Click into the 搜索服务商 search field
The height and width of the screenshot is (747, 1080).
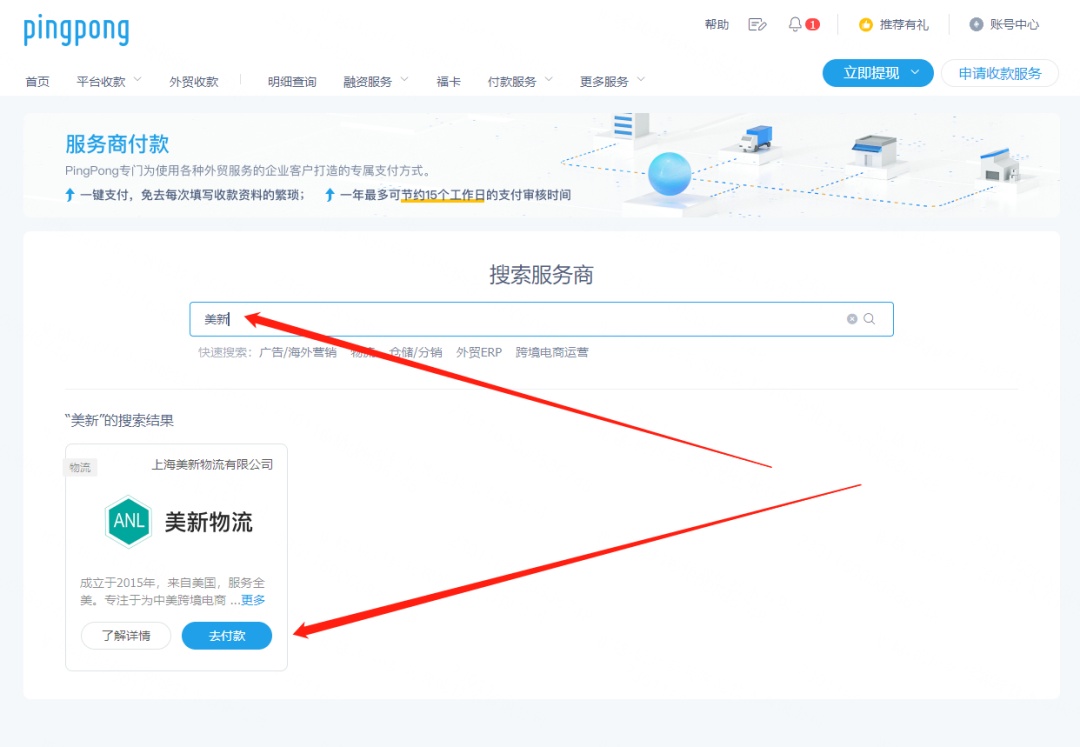520,319
